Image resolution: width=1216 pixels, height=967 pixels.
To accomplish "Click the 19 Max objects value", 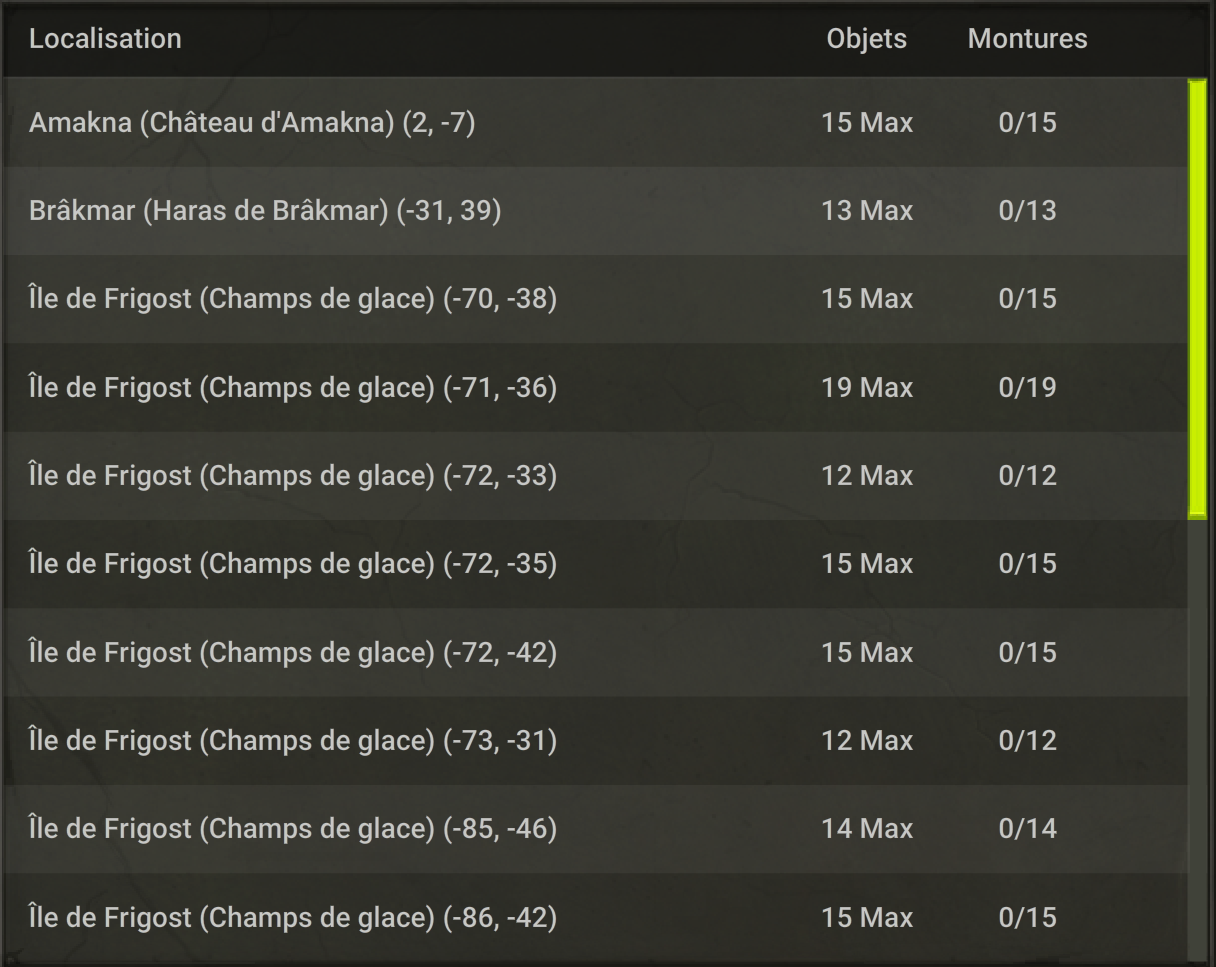I will point(867,387).
